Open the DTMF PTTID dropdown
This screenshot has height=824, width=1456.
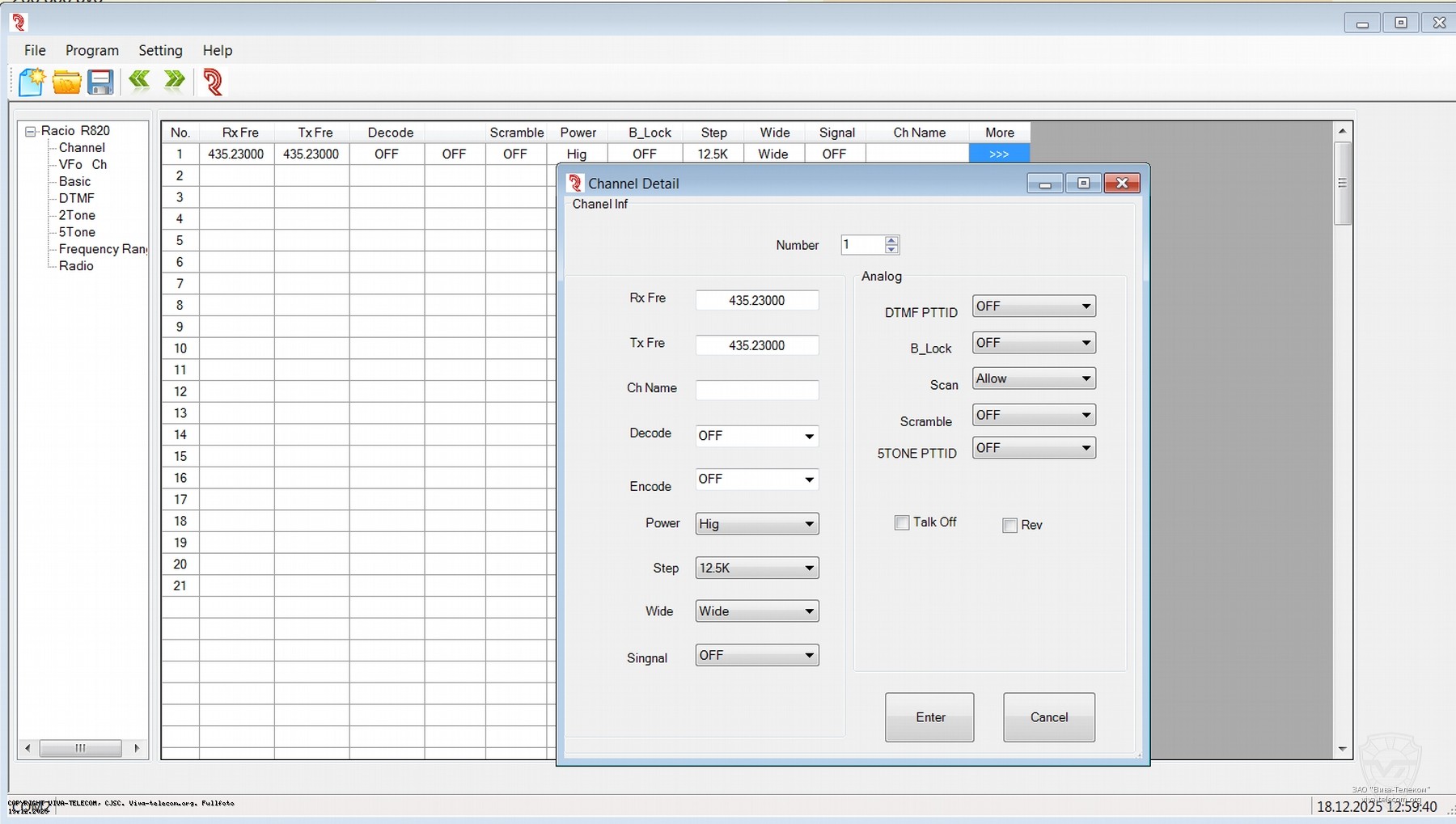[1033, 306]
